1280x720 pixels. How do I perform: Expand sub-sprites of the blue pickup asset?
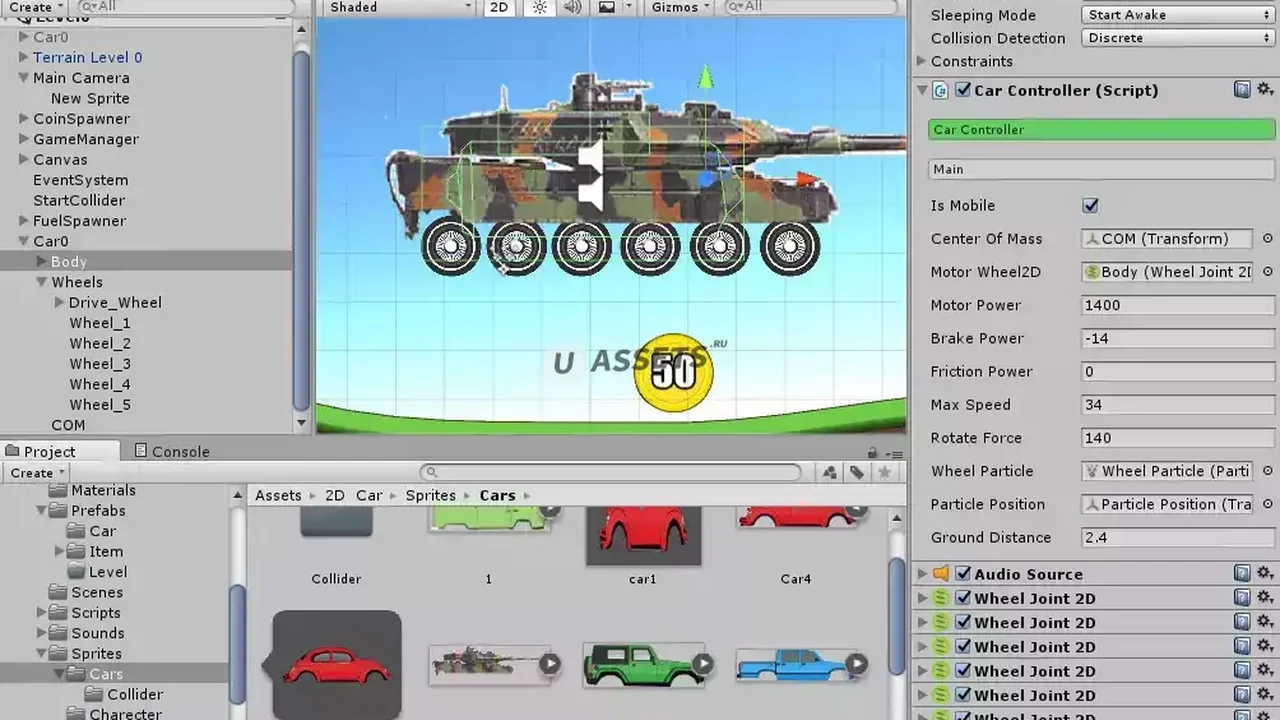click(x=857, y=664)
